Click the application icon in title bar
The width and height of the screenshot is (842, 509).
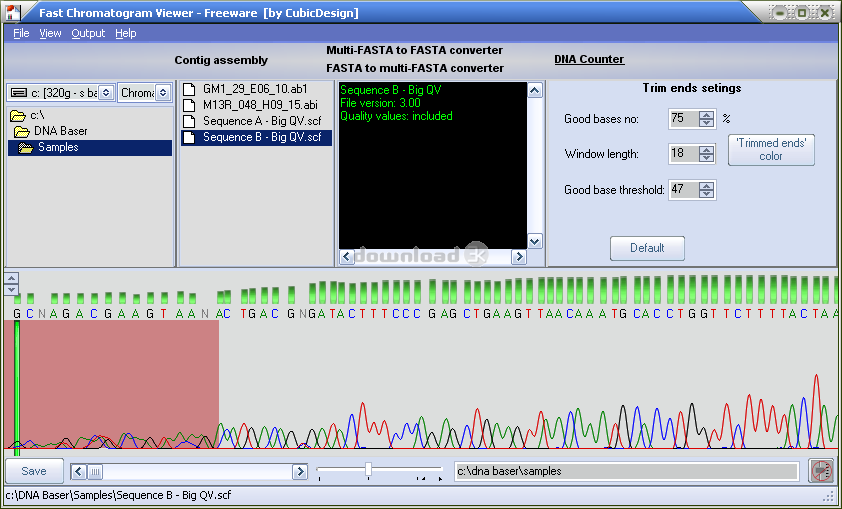click(x=13, y=12)
